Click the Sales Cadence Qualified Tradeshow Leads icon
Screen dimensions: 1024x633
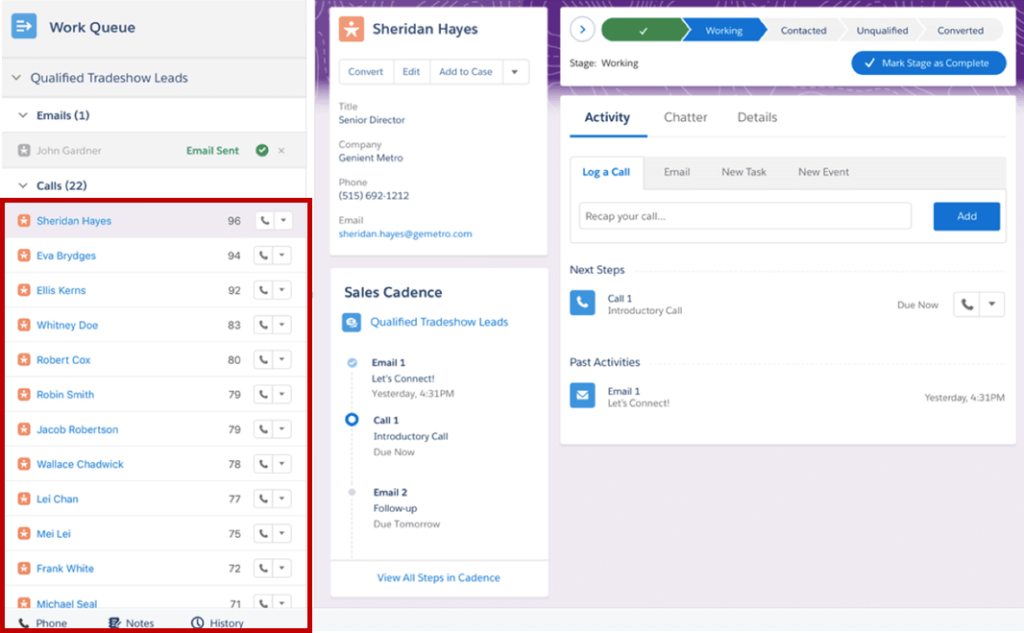click(x=352, y=323)
